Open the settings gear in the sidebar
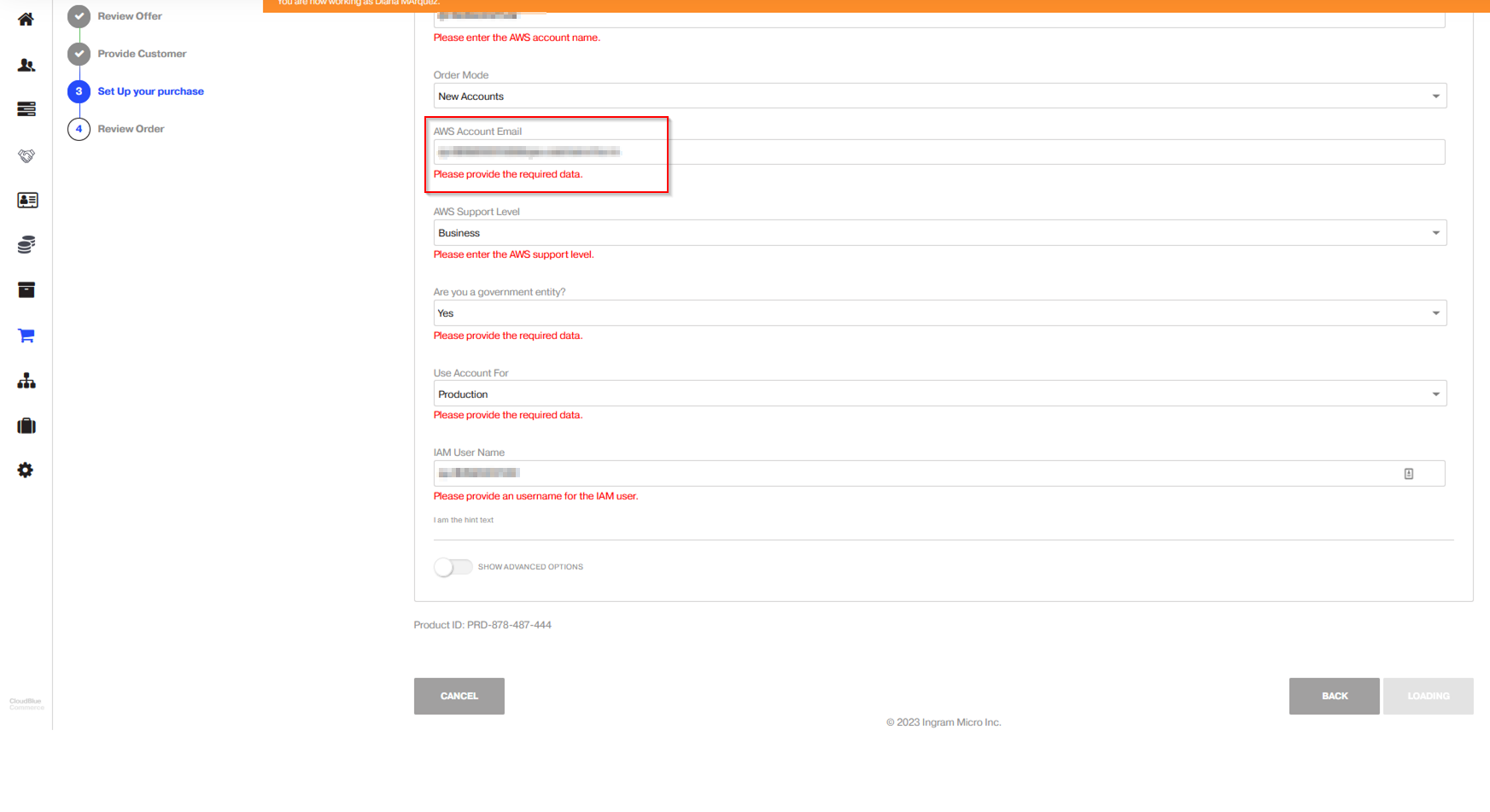Image resolution: width=1490 pixels, height=812 pixels. [x=26, y=470]
